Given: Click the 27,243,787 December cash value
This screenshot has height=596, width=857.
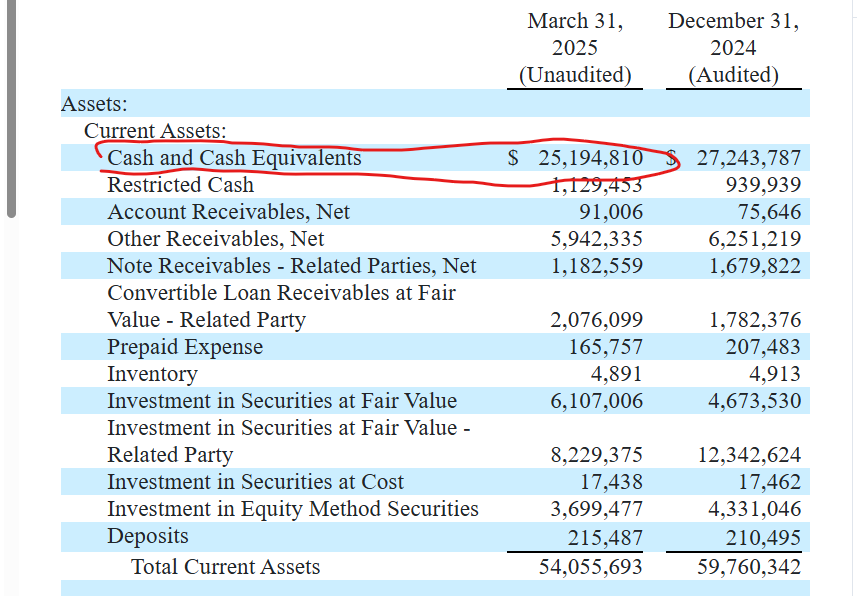Looking at the screenshot, I should (749, 158).
